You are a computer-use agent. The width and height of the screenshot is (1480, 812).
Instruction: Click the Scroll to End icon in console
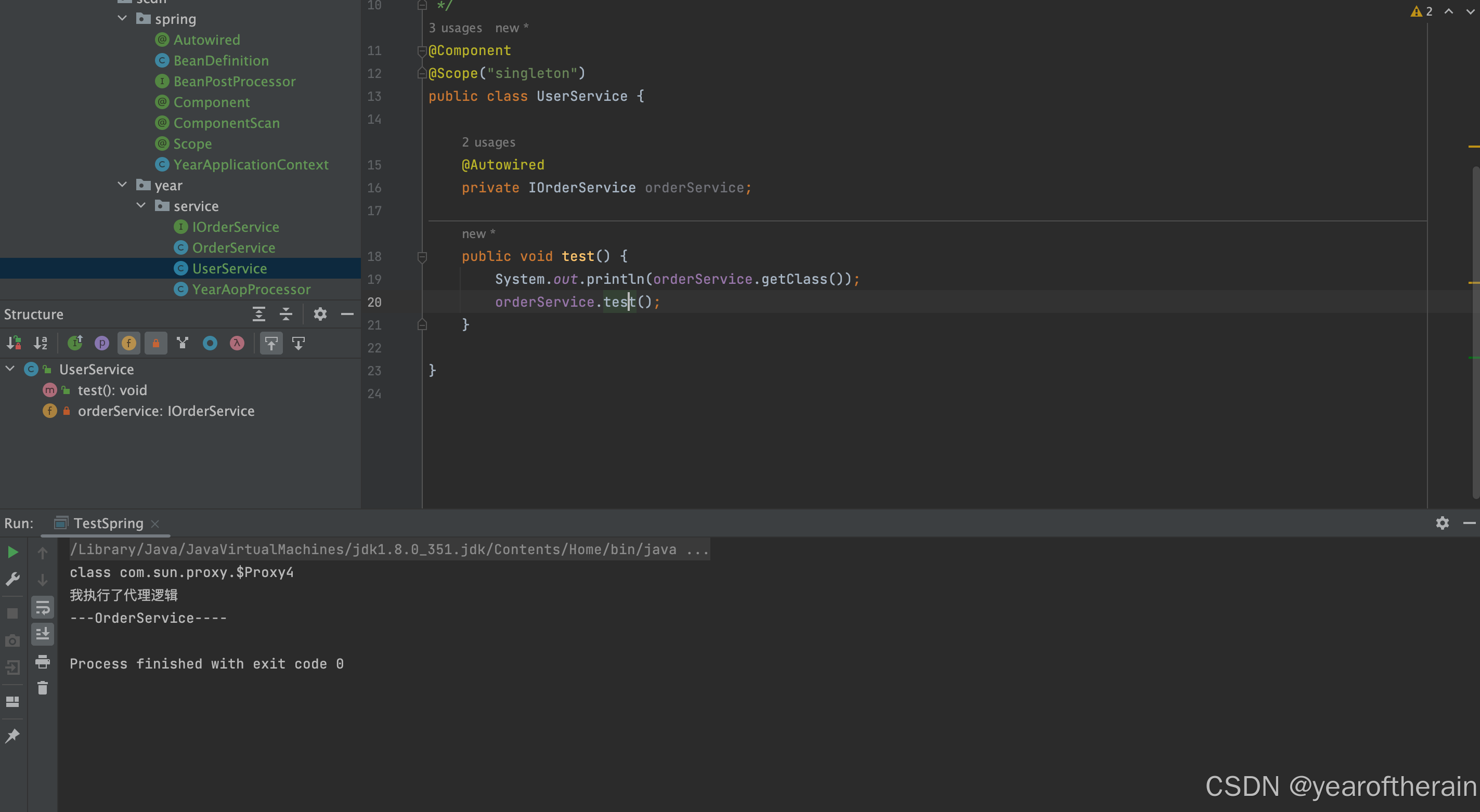point(43,634)
